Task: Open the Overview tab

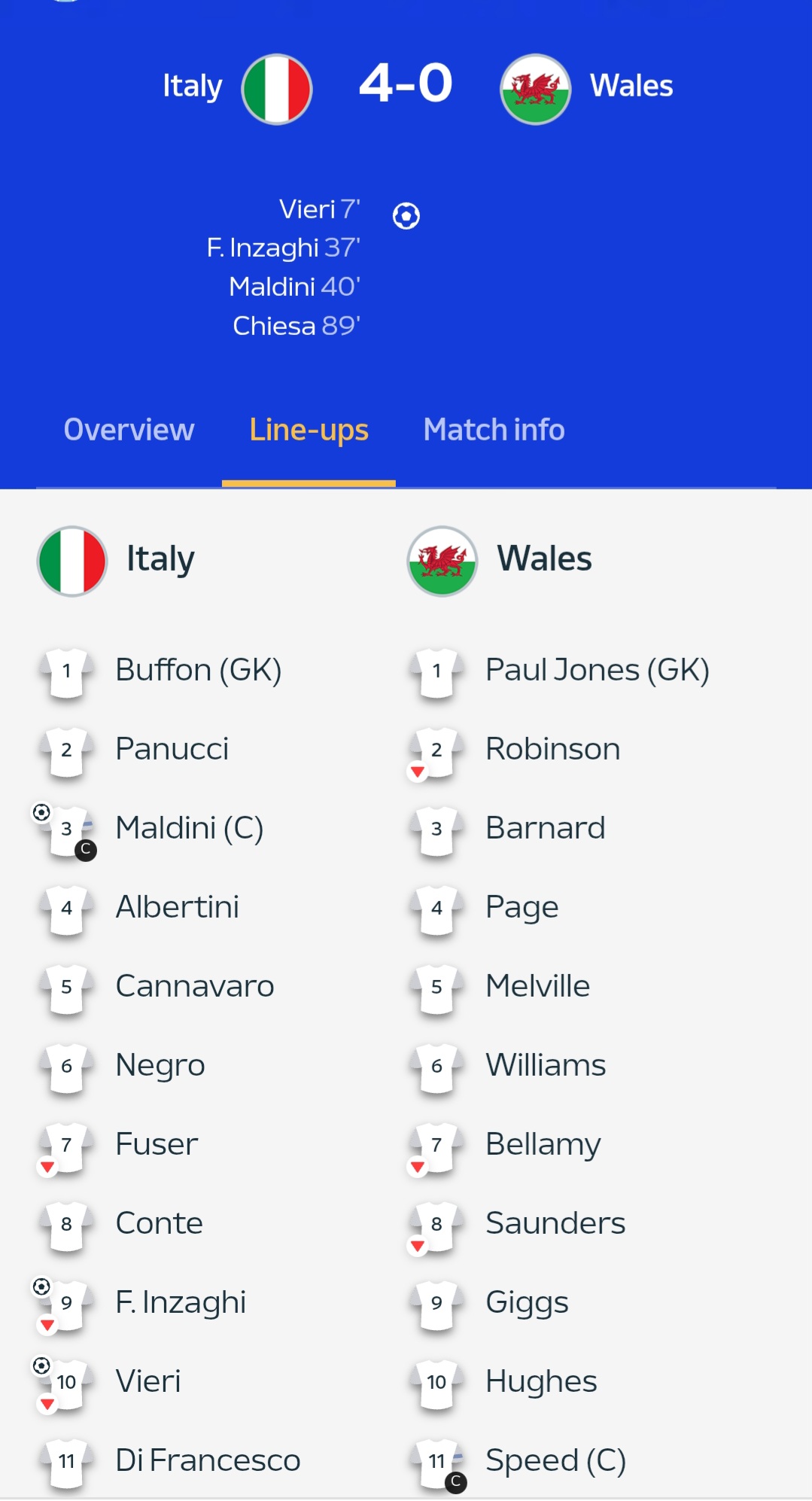Action: [129, 430]
